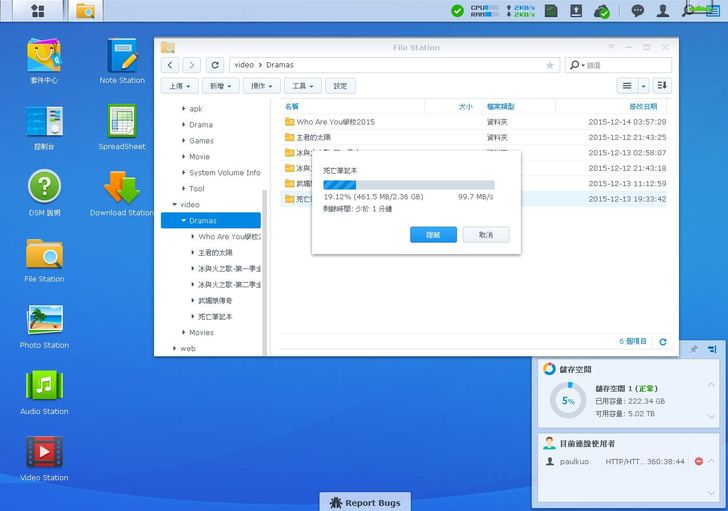Open the 工具 tools menu
Screen dimensions: 728x511
303,87
